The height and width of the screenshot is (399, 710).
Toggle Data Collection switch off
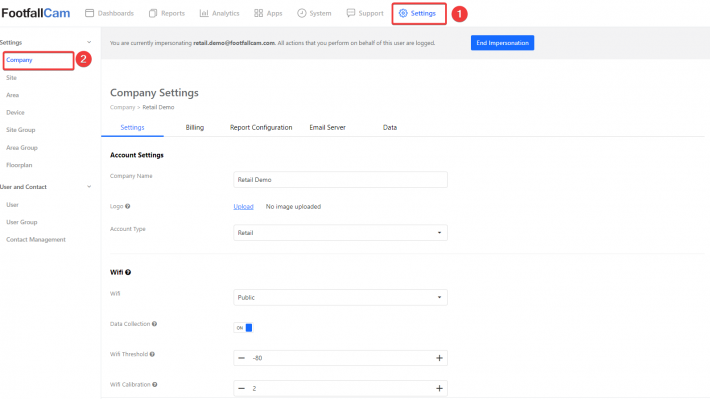[244, 327]
